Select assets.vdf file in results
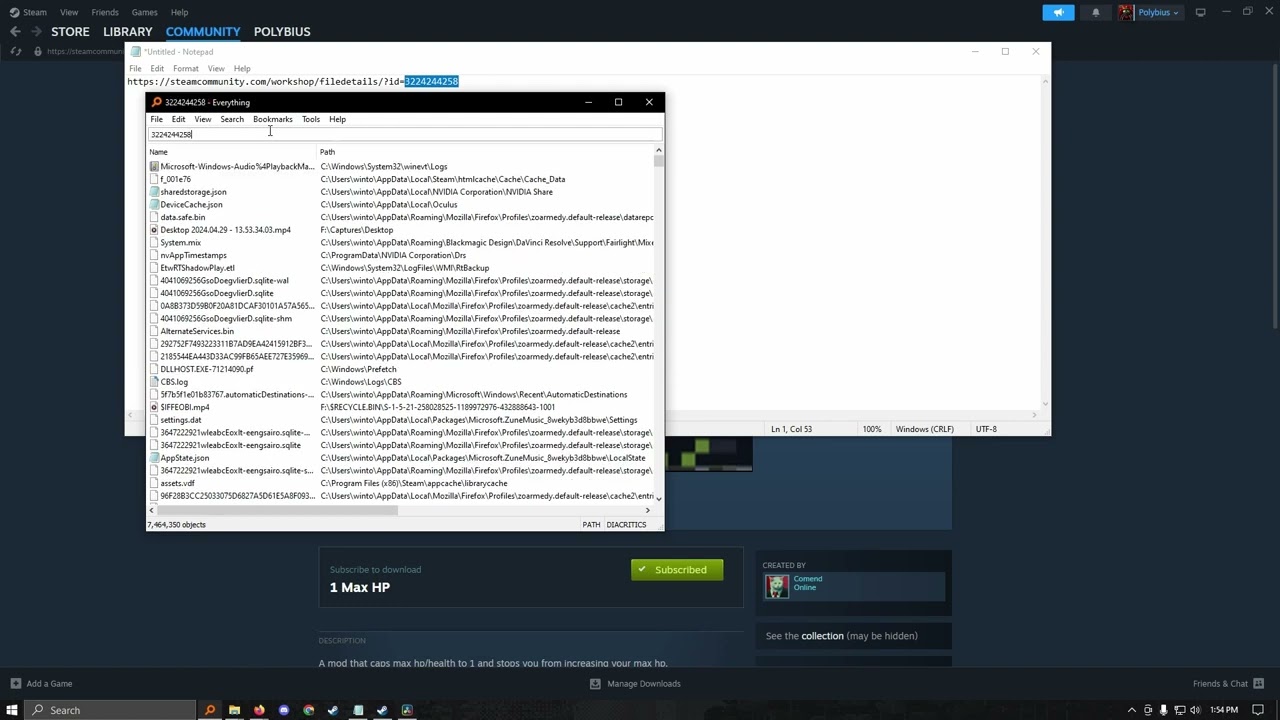 point(177,483)
